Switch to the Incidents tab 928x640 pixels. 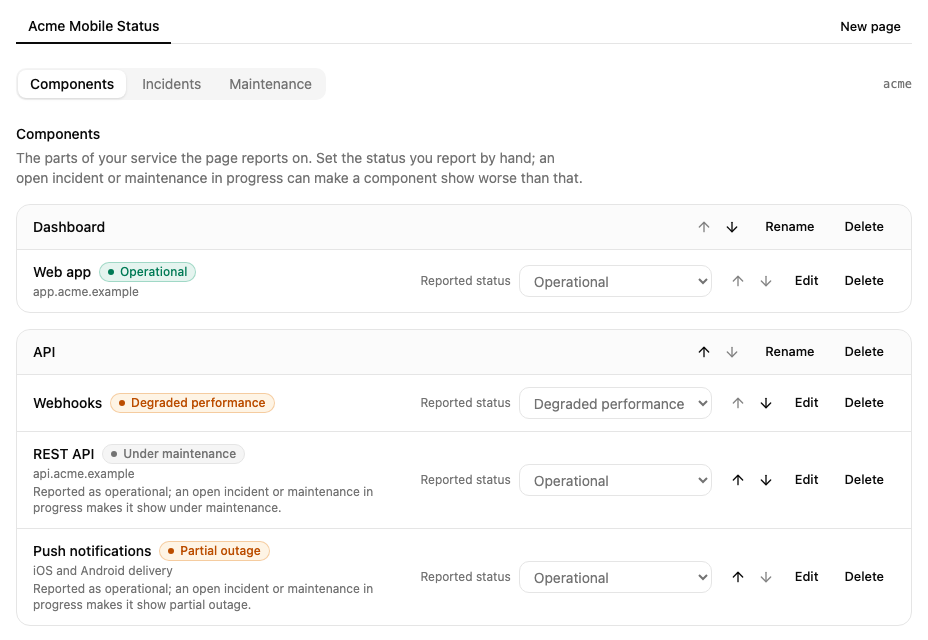pyautogui.click(x=172, y=84)
